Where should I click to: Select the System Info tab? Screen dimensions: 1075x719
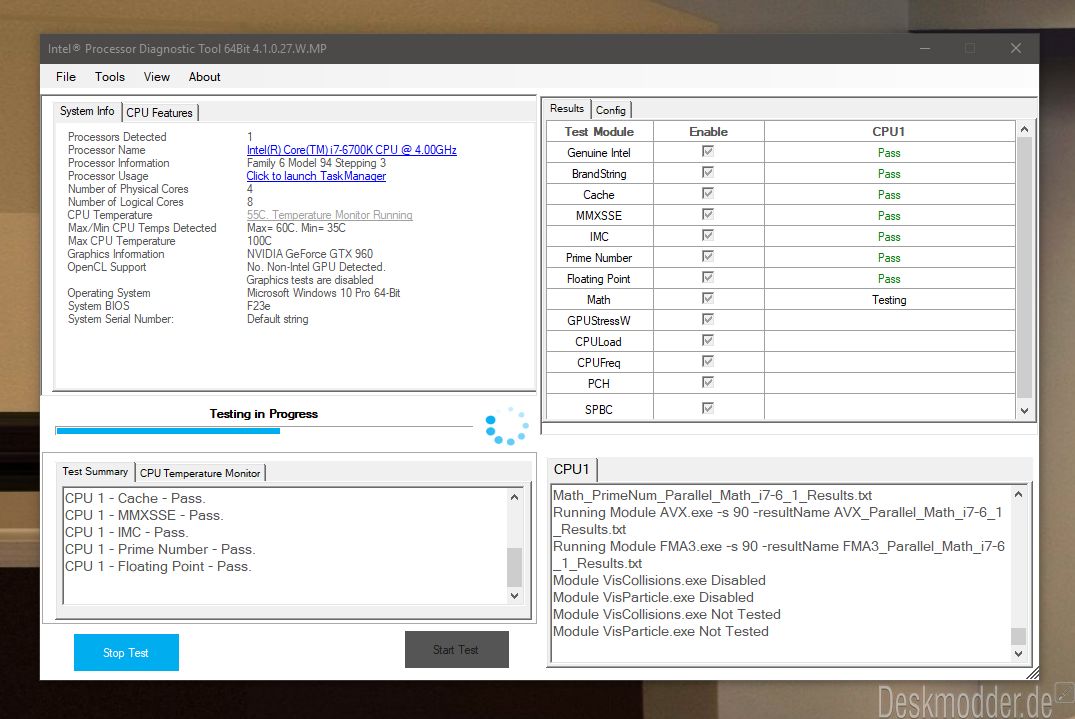tap(87, 111)
